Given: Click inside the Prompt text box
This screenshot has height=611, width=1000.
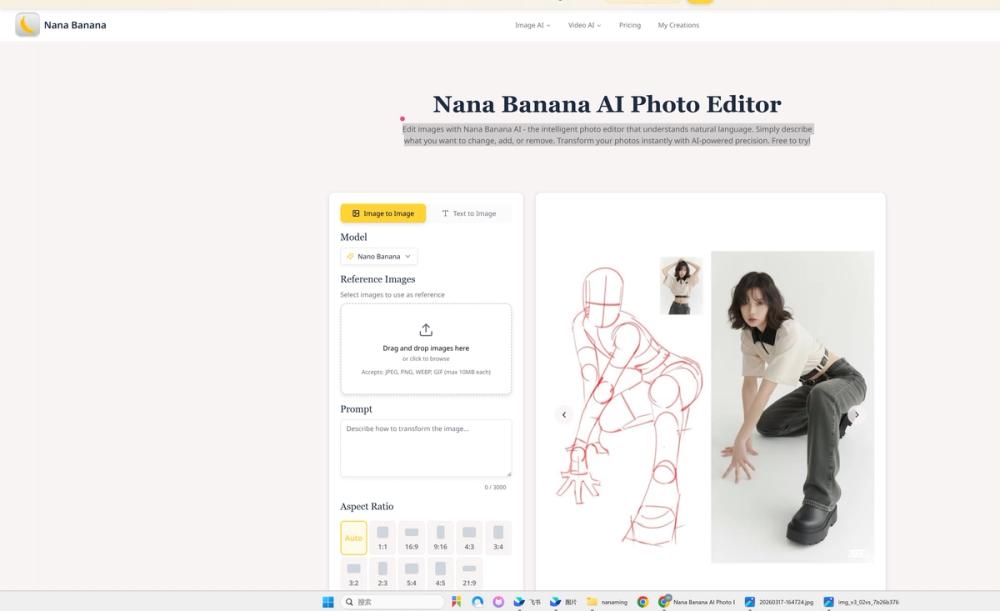Looking at the screenshot, I should [x=426, y=448].
